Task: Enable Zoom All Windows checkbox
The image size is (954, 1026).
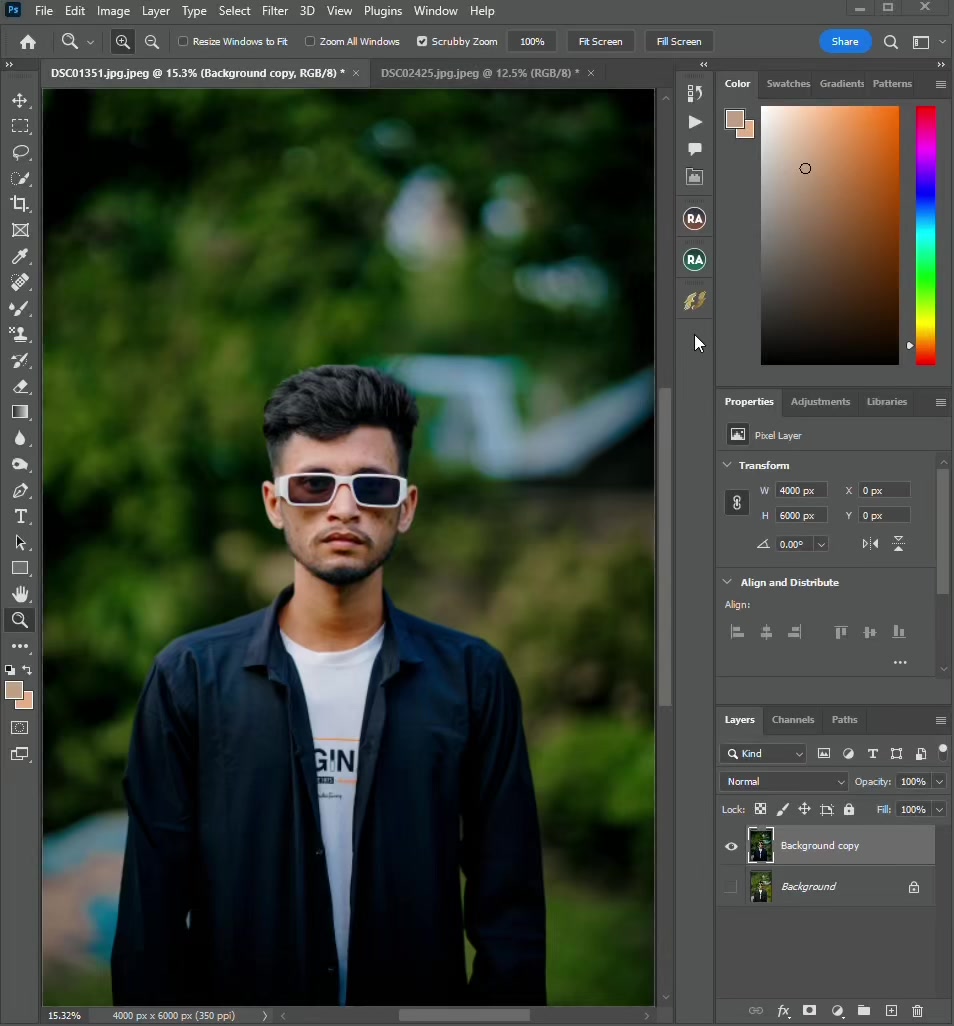Action: click(x=310, y=41)
